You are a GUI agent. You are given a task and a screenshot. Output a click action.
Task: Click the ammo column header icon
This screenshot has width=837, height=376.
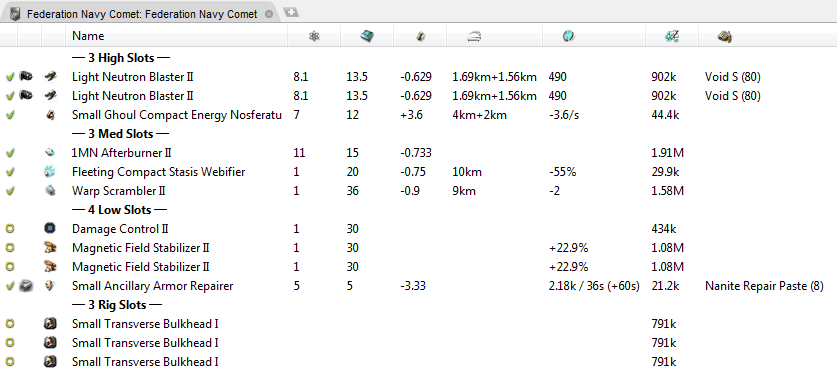click(724, 36)
